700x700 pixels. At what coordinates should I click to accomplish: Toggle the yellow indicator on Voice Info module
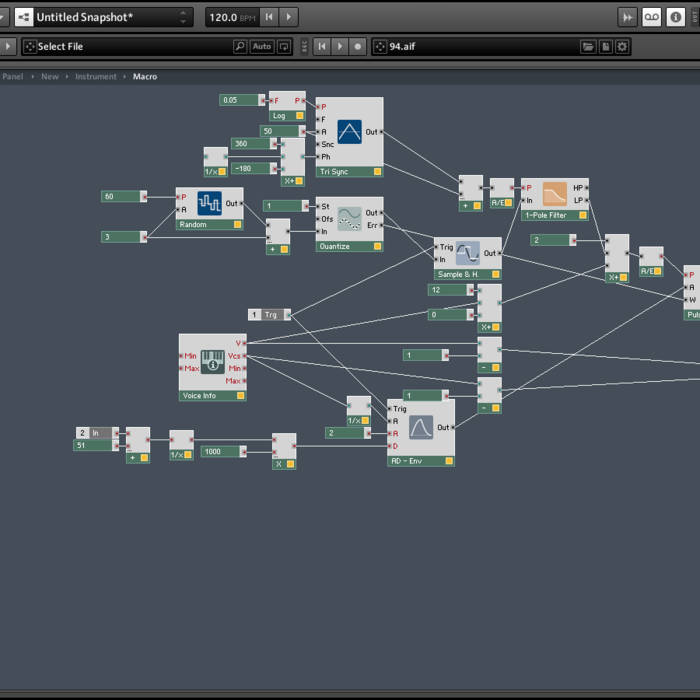tap(239, 396)
